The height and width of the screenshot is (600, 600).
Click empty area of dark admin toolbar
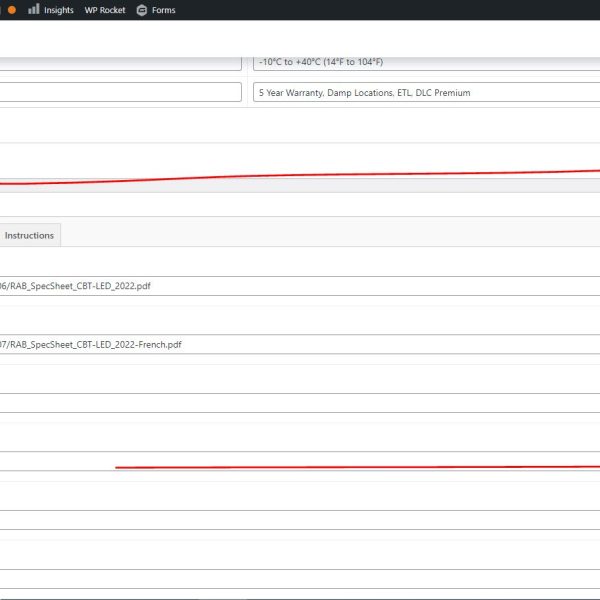tap(400, 10)
